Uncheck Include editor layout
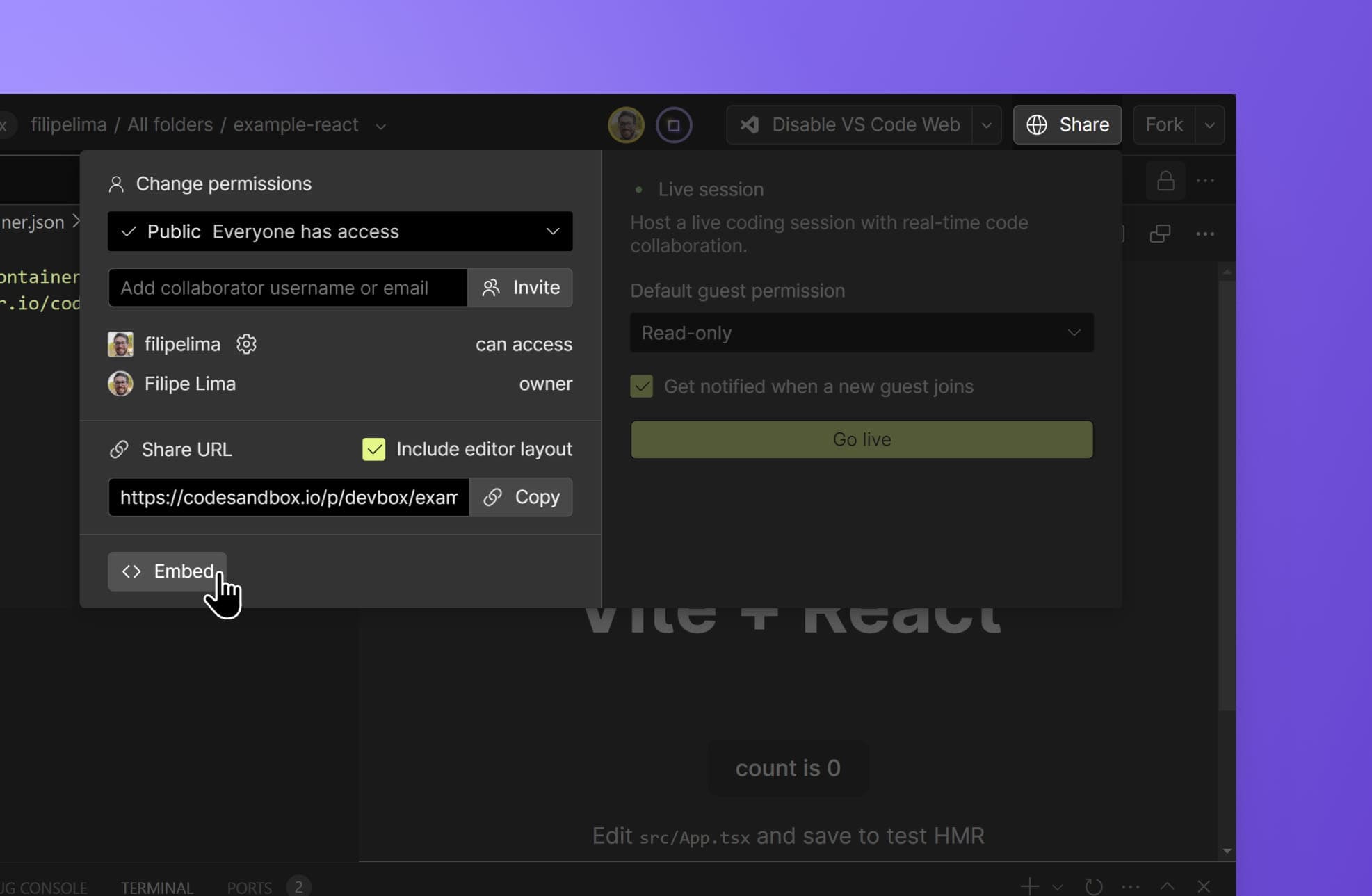1372x896 pixels. (374, 449)
